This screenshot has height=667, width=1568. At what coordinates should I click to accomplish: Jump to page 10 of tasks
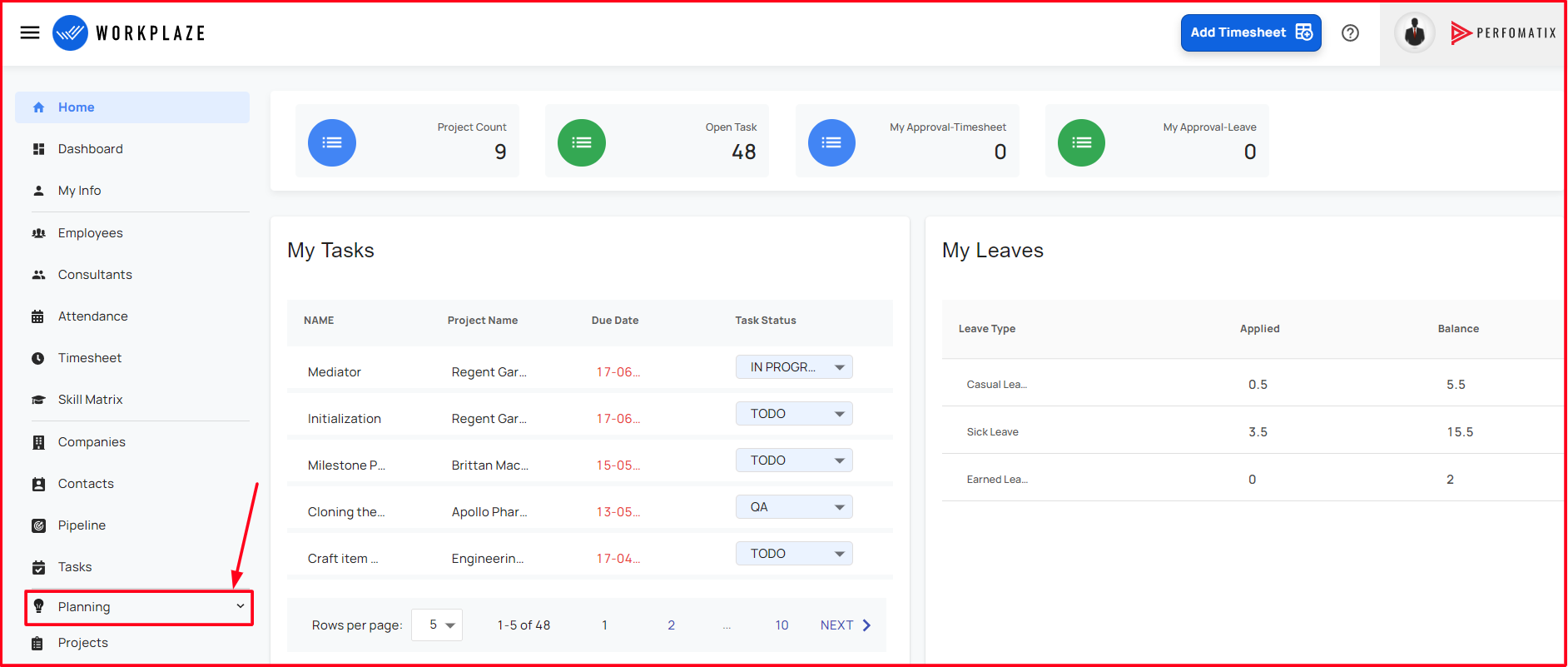tap(782, 625)
